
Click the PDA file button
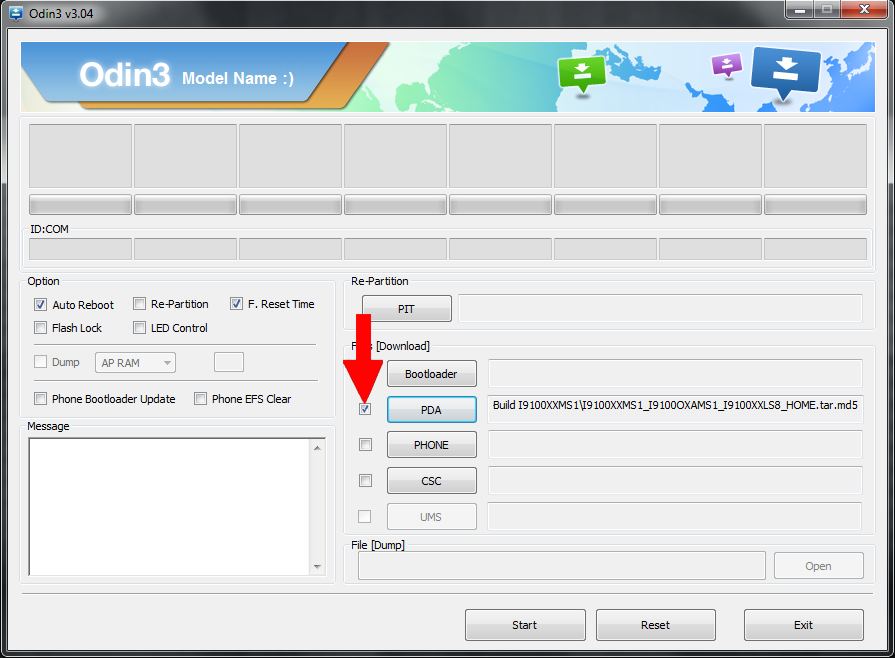[432, 410]
